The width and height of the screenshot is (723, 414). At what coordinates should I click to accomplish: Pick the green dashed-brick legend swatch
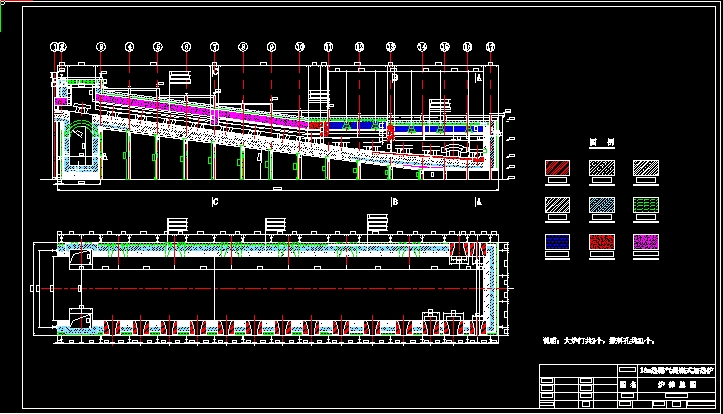[x=646, y=205]
